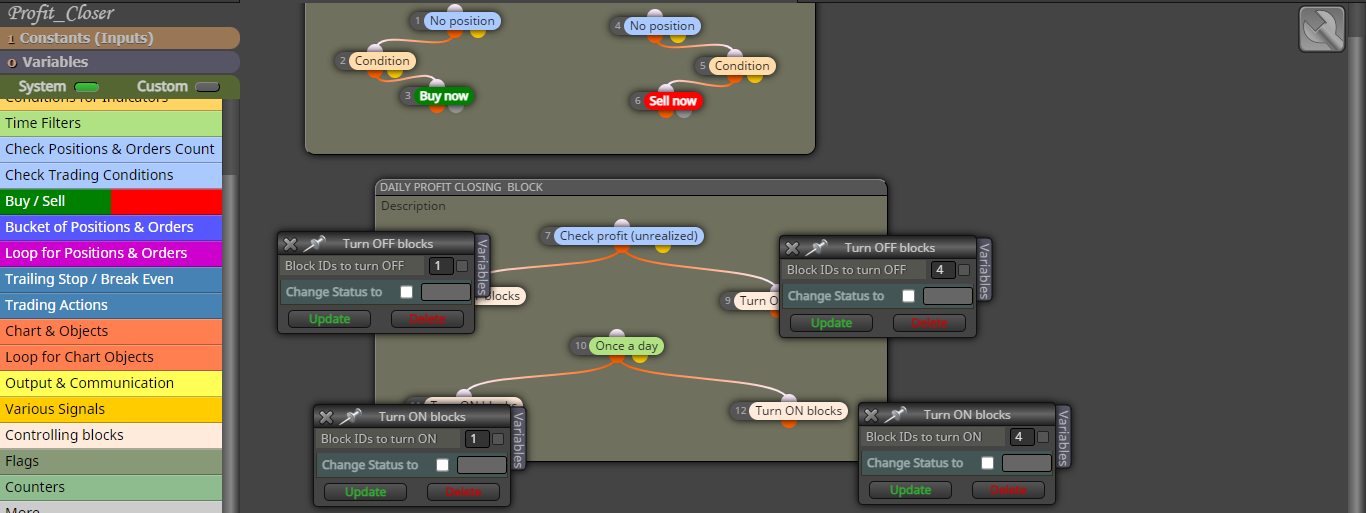Toggle the Custom blocks switch

coord(207,87)
